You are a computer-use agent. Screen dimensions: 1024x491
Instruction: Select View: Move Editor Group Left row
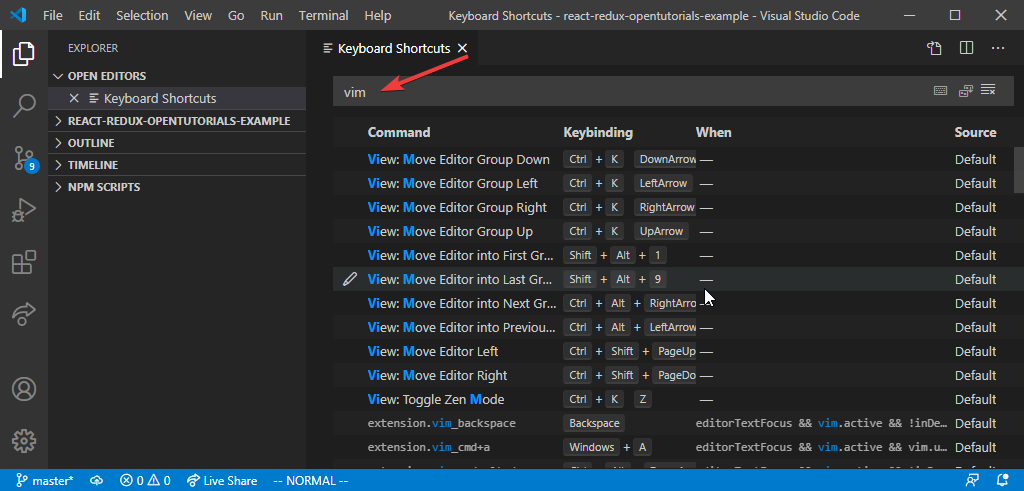pos(673,183)
